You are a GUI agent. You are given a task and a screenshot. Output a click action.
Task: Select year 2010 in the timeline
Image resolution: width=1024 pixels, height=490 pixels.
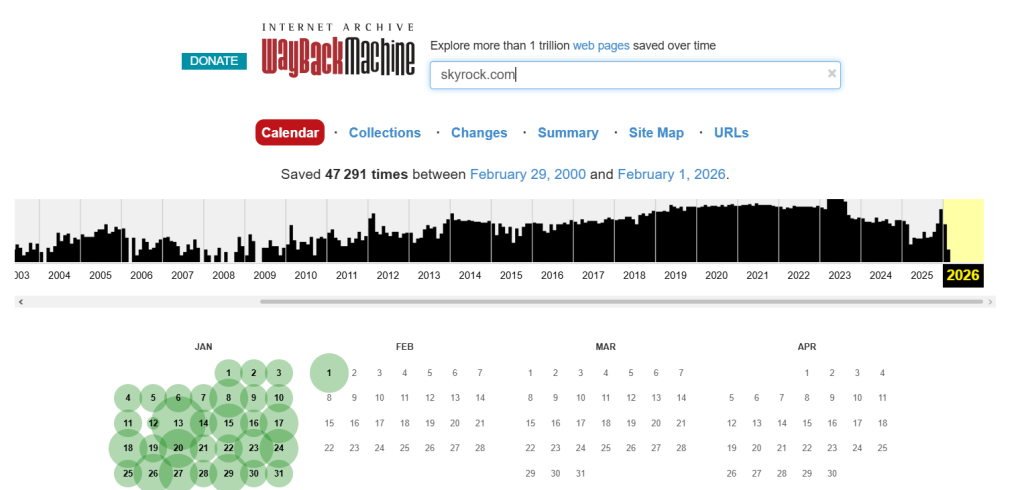click(306, 276)
